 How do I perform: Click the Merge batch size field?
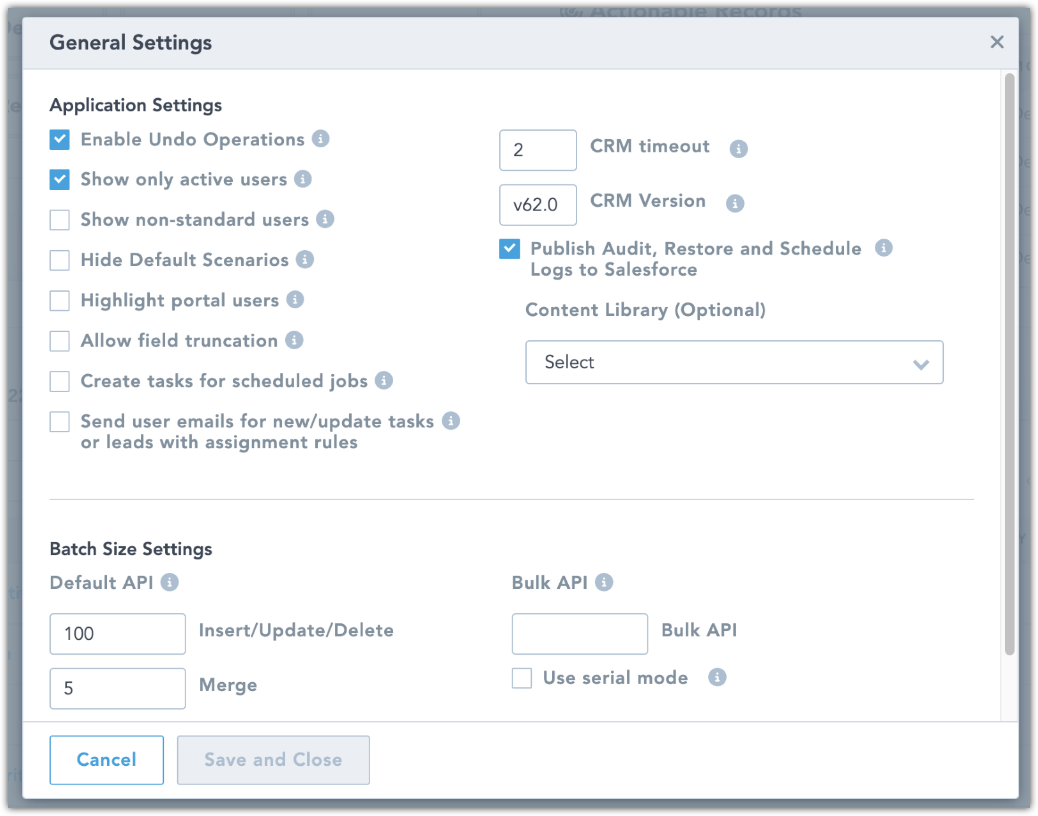click(x=118, y=688)
